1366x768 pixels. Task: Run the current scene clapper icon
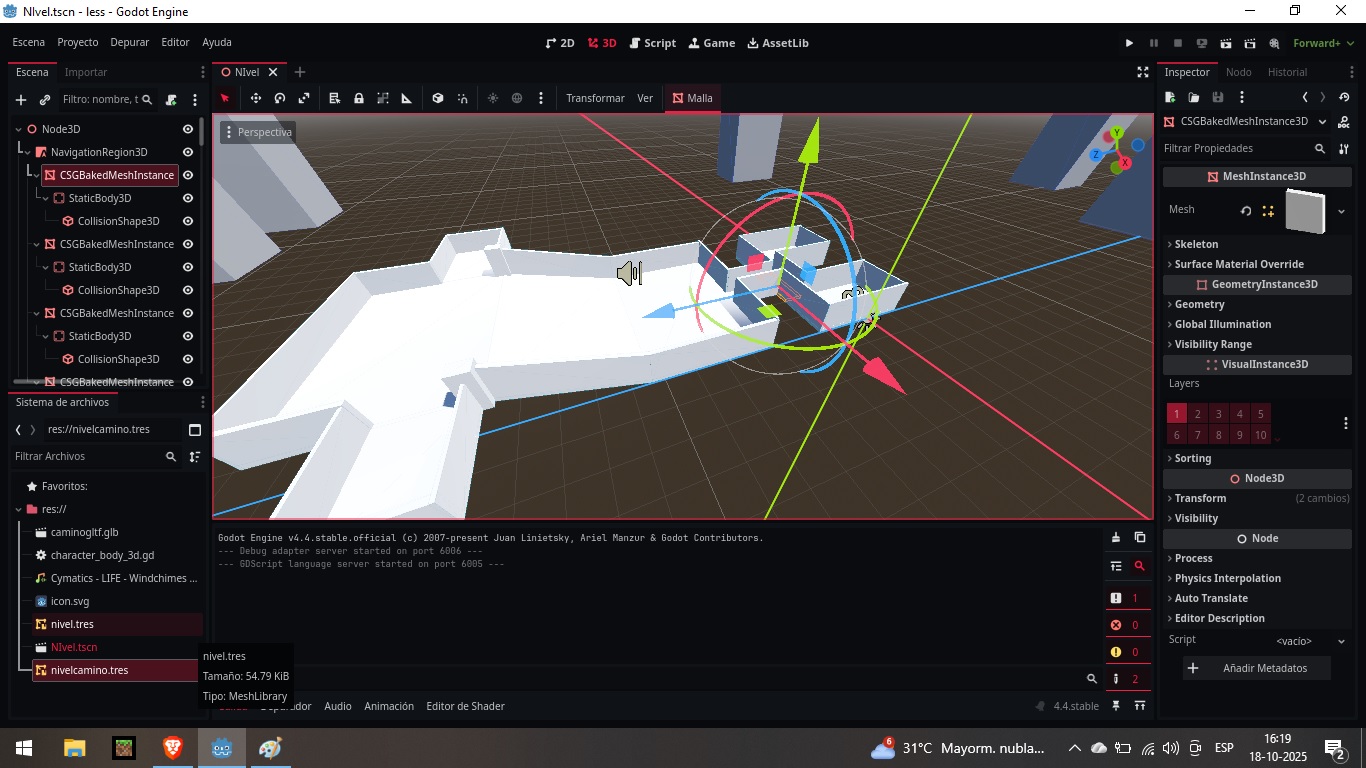(1226, 43)
